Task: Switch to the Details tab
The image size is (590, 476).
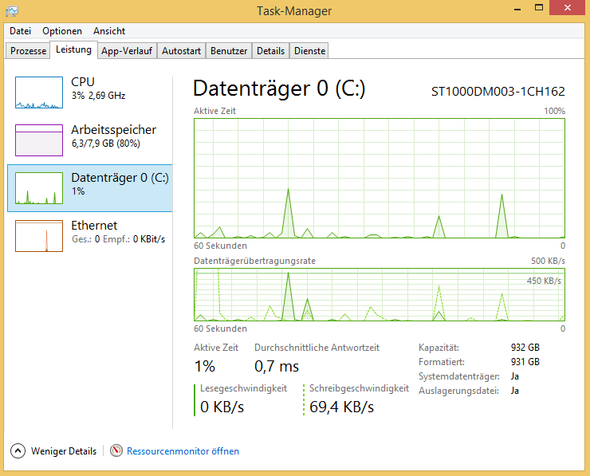Action: tap(270, 51)
